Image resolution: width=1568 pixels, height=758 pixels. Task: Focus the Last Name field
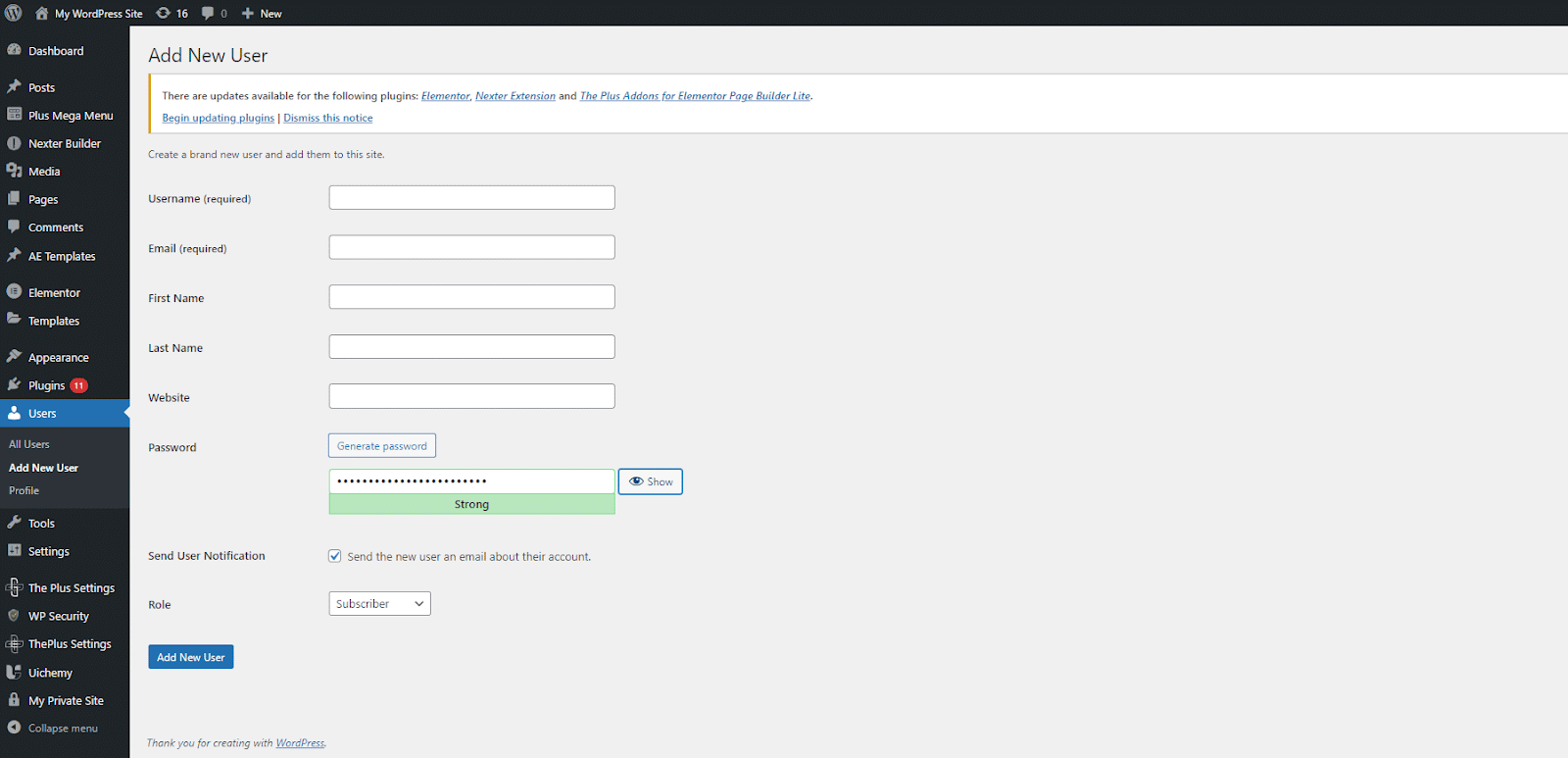tap(471, 346)
